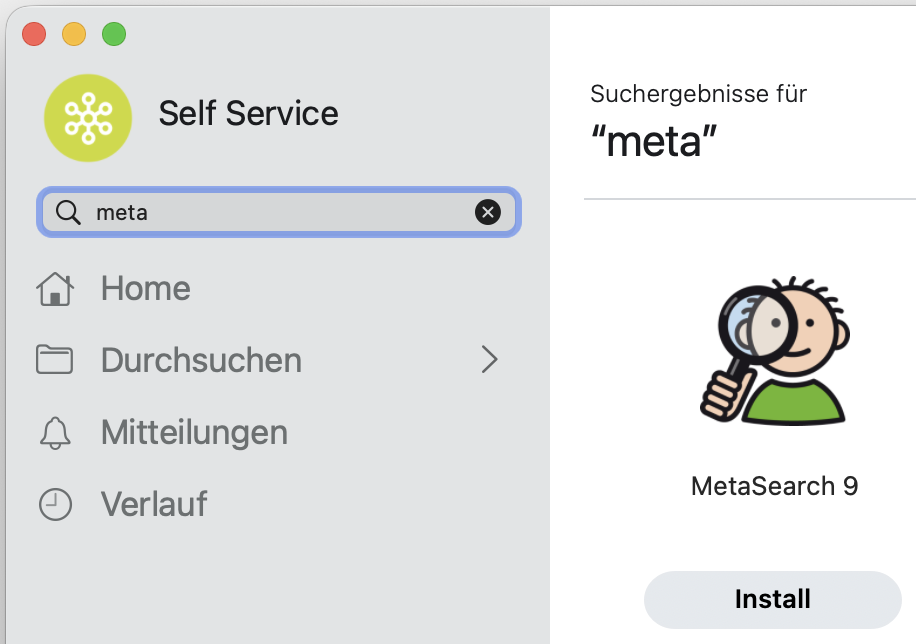Click the Self Service logo icon
This screenshot has width=916, height=644.
coord(88,118)
